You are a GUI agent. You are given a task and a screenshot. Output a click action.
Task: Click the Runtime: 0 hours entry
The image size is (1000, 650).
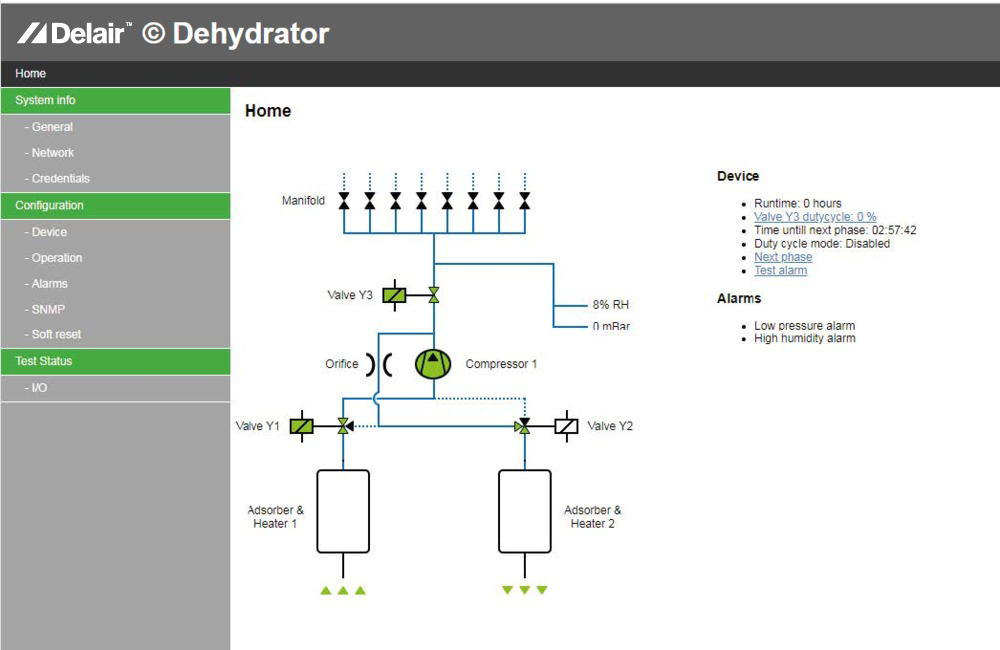click(x=798, y=203)
